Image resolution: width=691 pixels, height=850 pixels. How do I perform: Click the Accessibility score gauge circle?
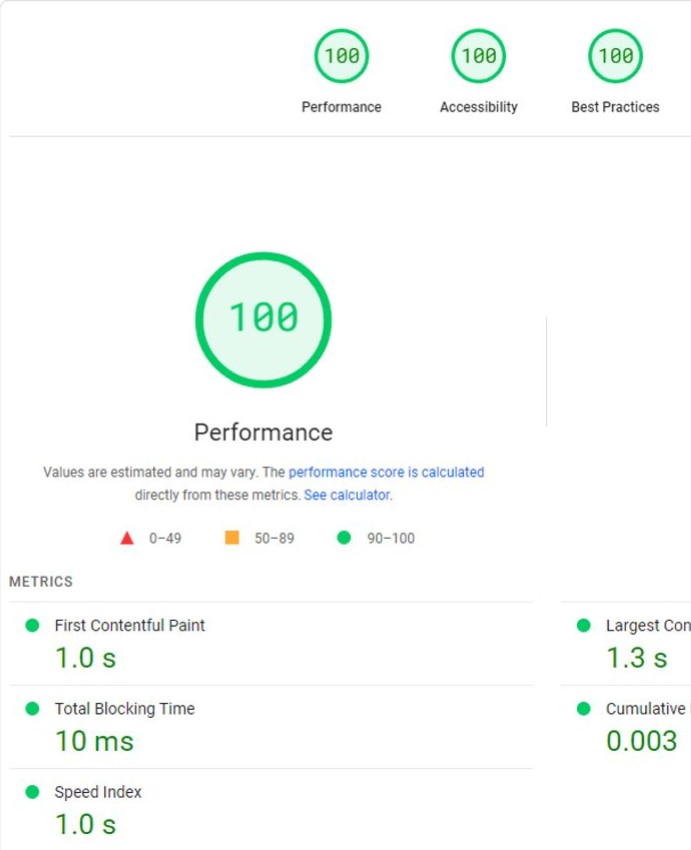pos(478,57)
